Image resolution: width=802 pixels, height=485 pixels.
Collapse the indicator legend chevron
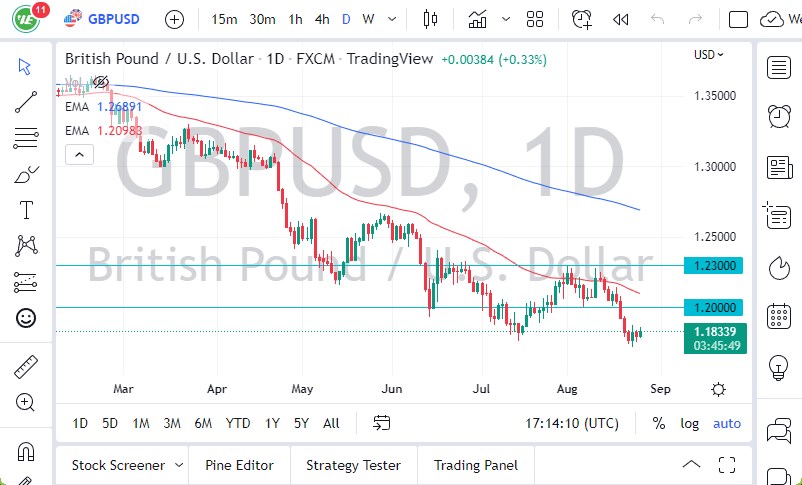click(x=79, y=154)
